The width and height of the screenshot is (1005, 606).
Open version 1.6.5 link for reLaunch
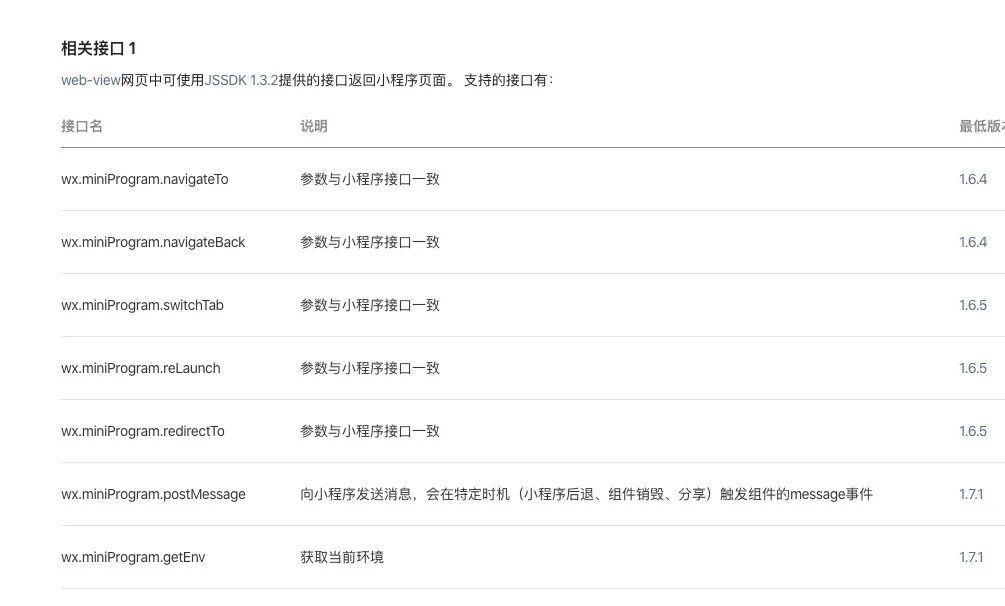click(x=972, y=368)
